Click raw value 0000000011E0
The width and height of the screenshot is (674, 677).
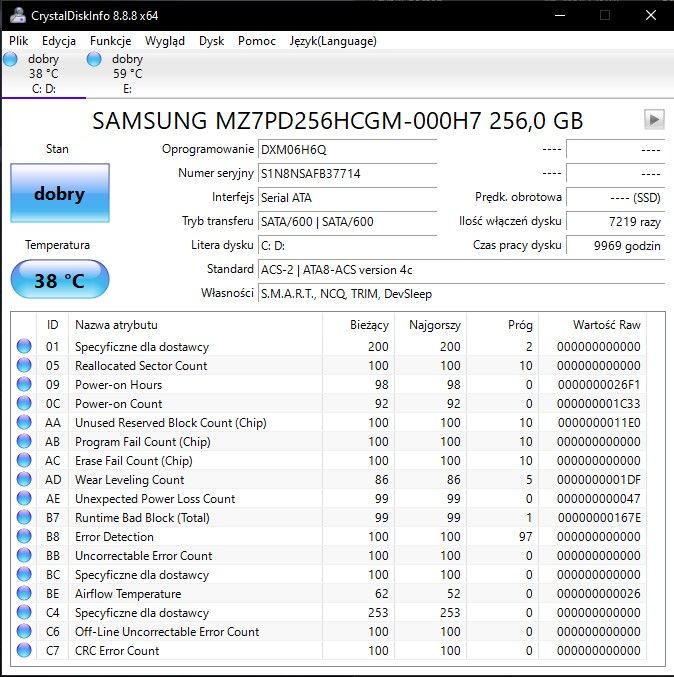599,422
